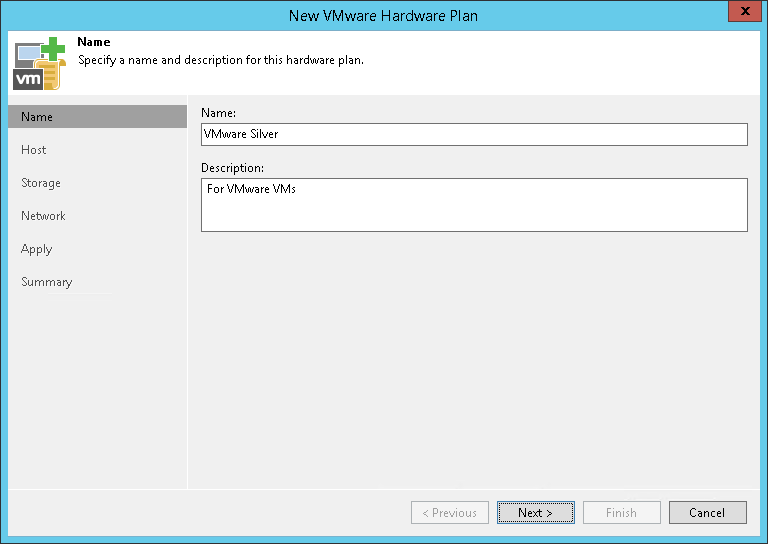Click the 'Specify a name and description' instruction text
Image resolution: width=768 pixels, height=544 pixels.
(x=221, y=60)
